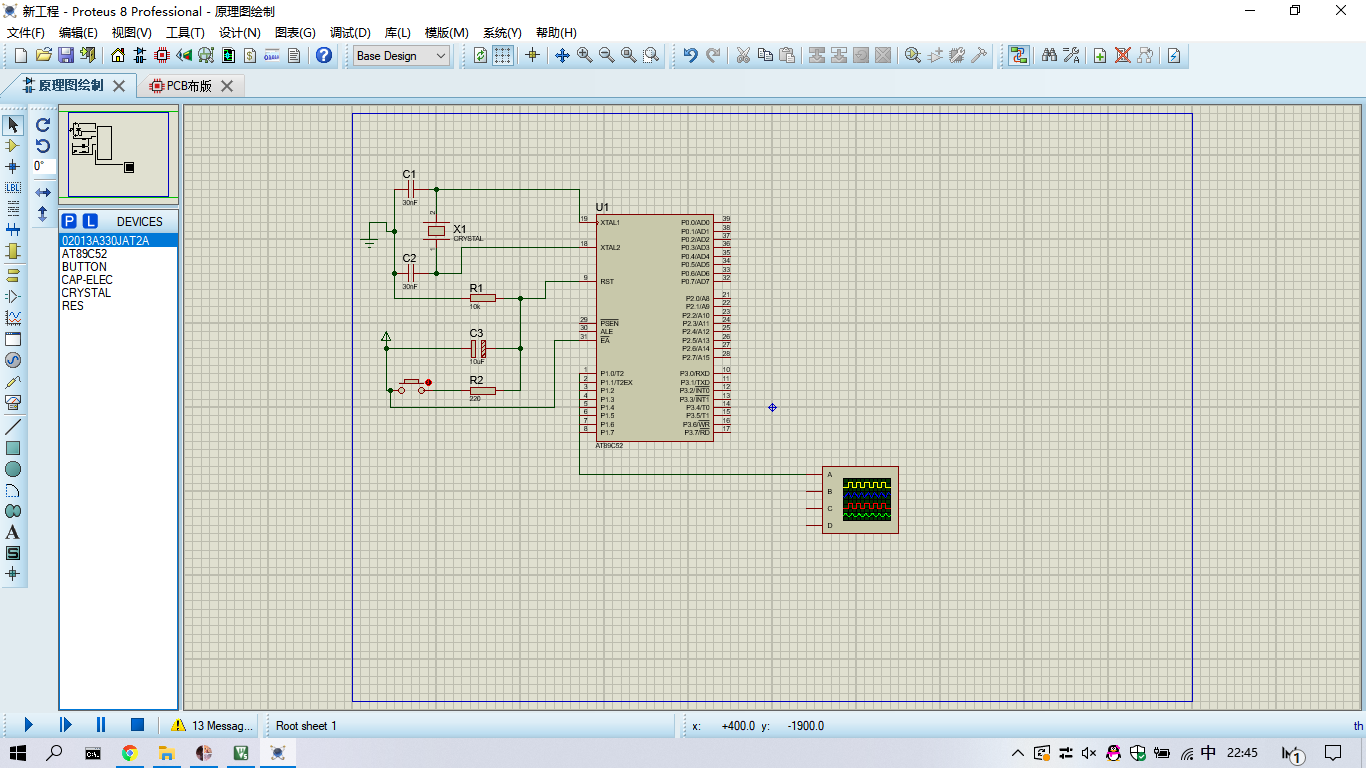The image size is (1366, 768).
Task: Click the Save Project icon
Action: (x=66, y=56)
